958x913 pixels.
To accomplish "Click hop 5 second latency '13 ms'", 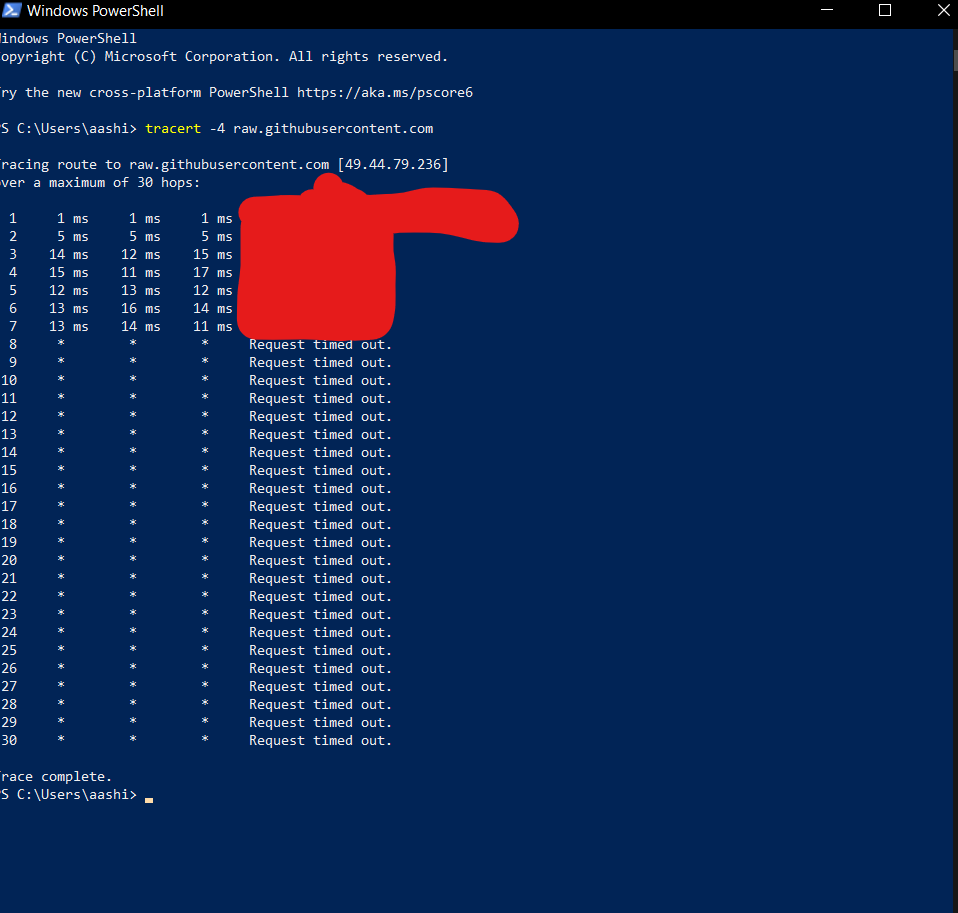I will coord(141,291).
